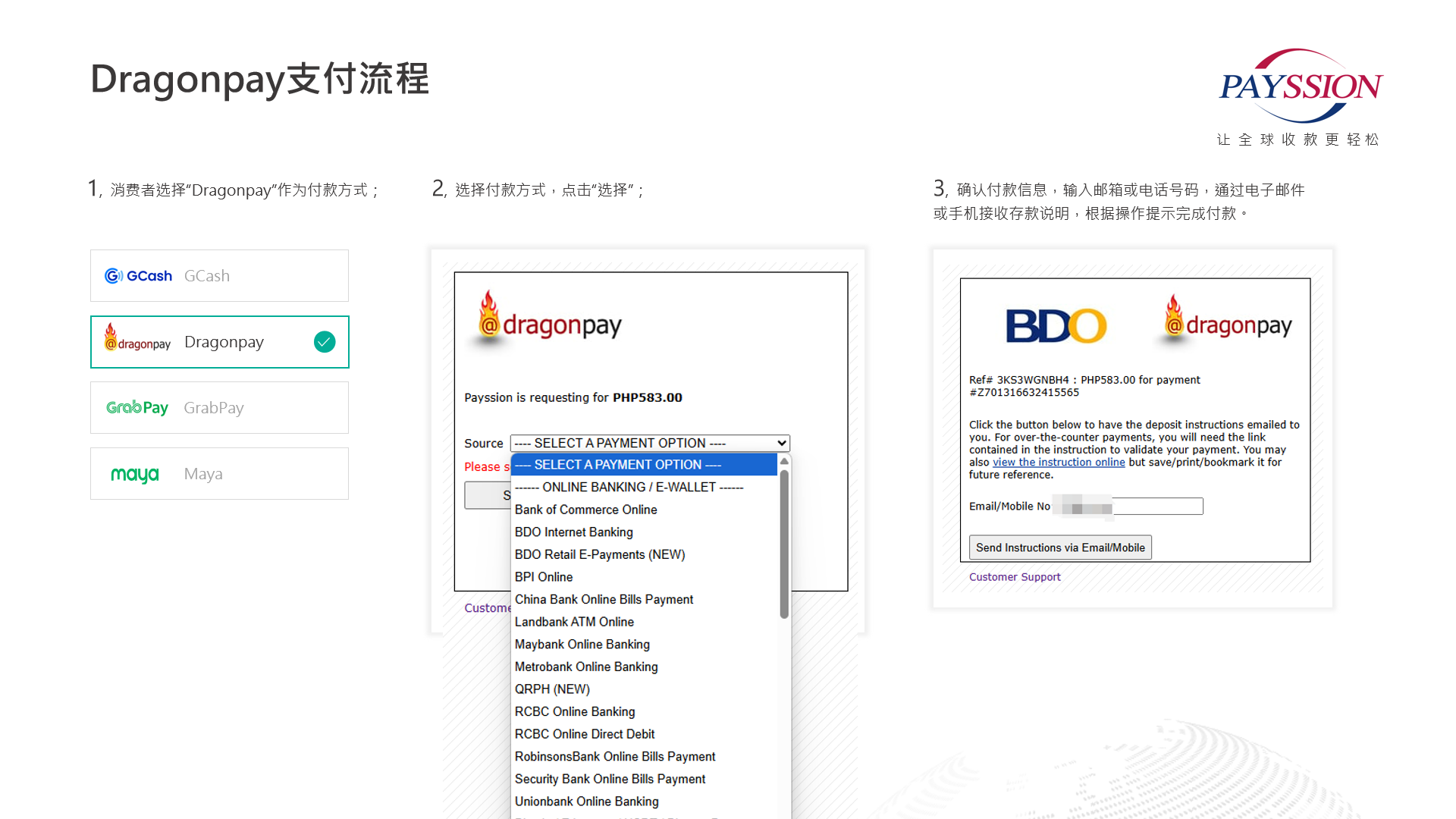Select Maya payment method
The image size is (1456, 819).
pos(219,474)
